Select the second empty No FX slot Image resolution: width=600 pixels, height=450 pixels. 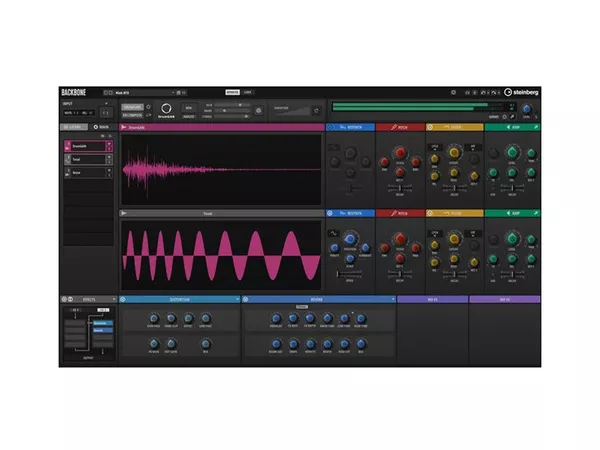[x=505, y=299]
